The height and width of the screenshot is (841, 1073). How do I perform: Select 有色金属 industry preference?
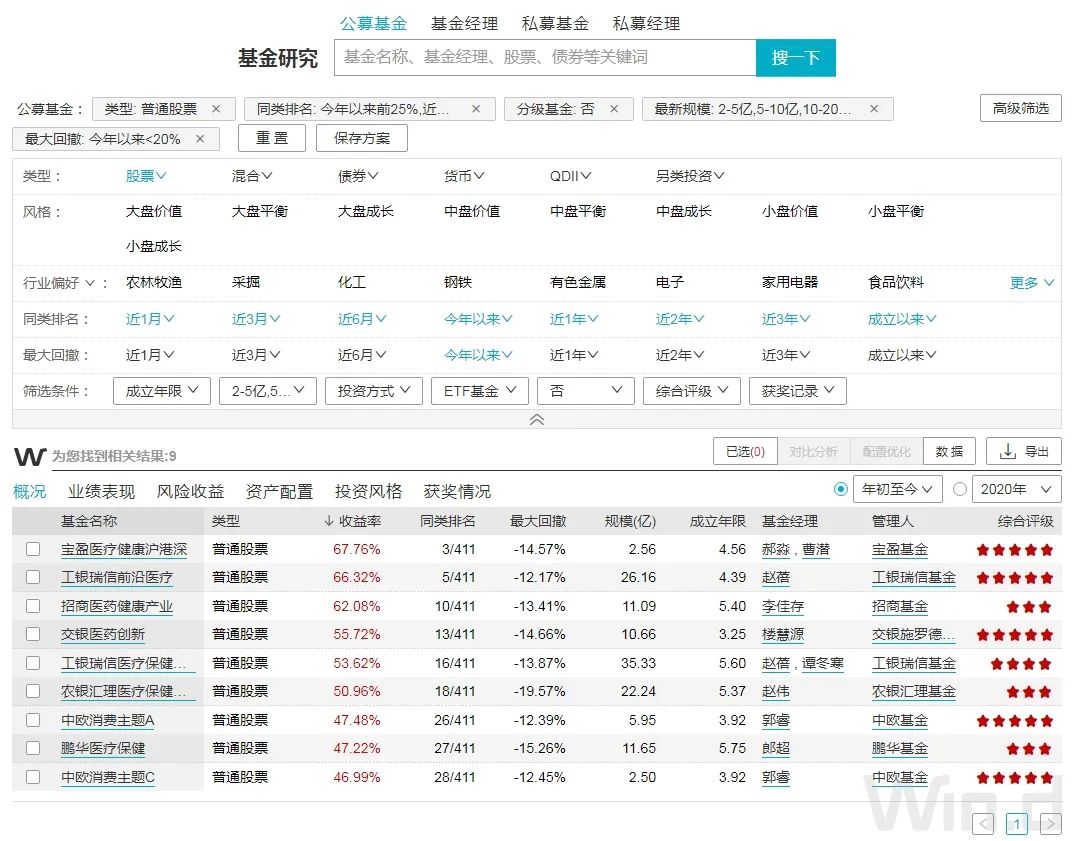(578, 283)
